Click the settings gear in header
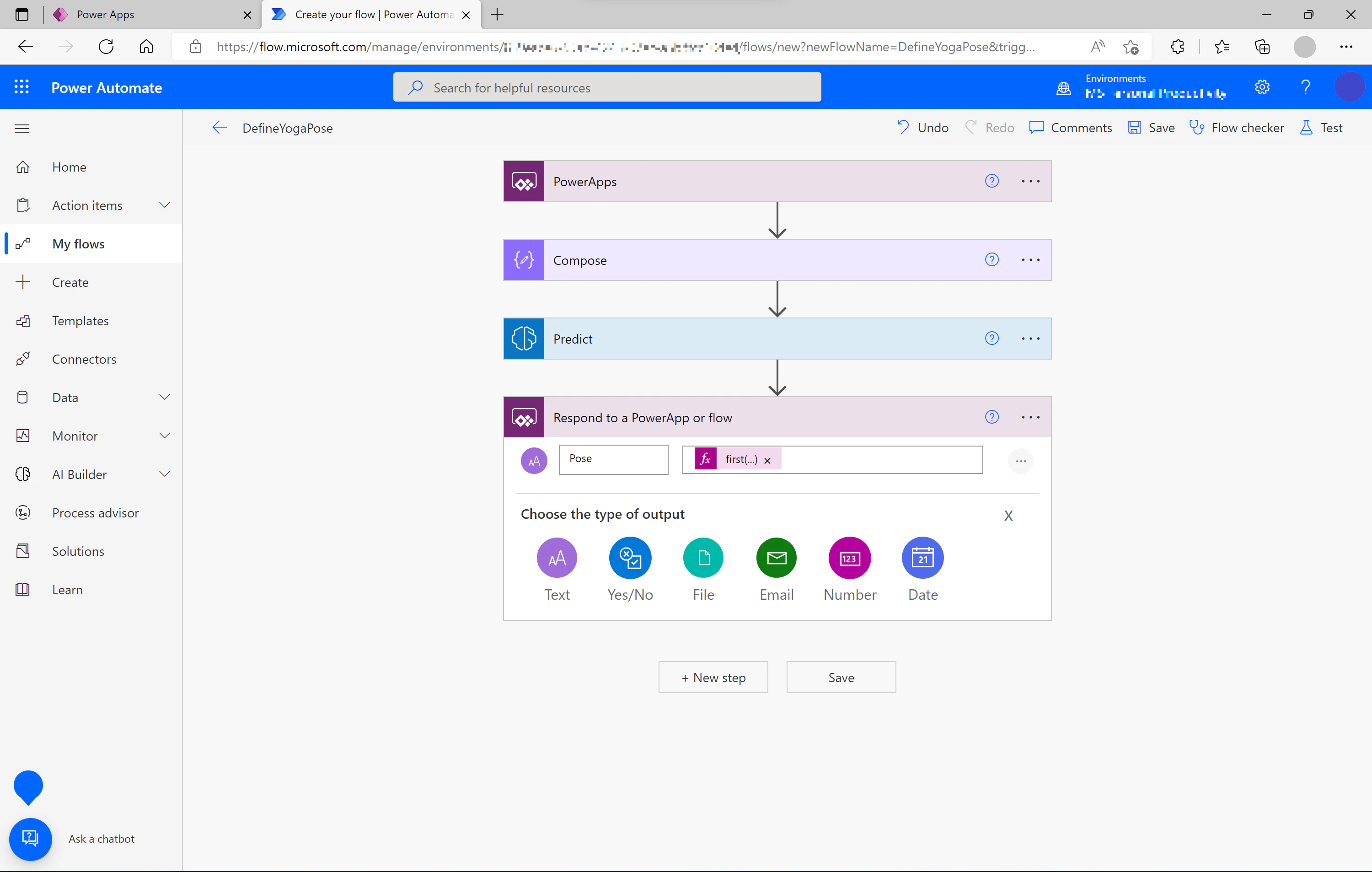 (x=1262, y=87)
